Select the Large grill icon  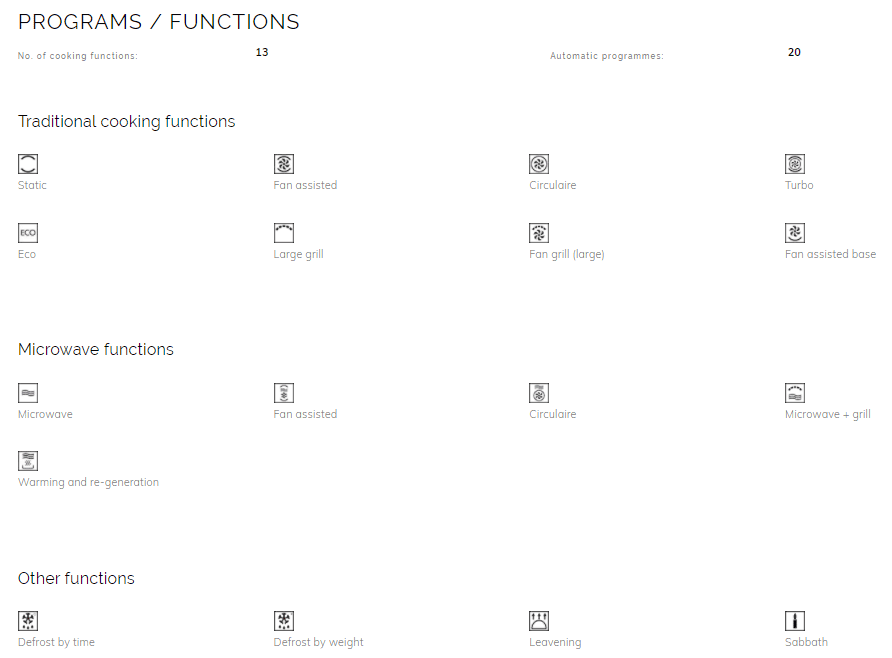pos(284,233)
